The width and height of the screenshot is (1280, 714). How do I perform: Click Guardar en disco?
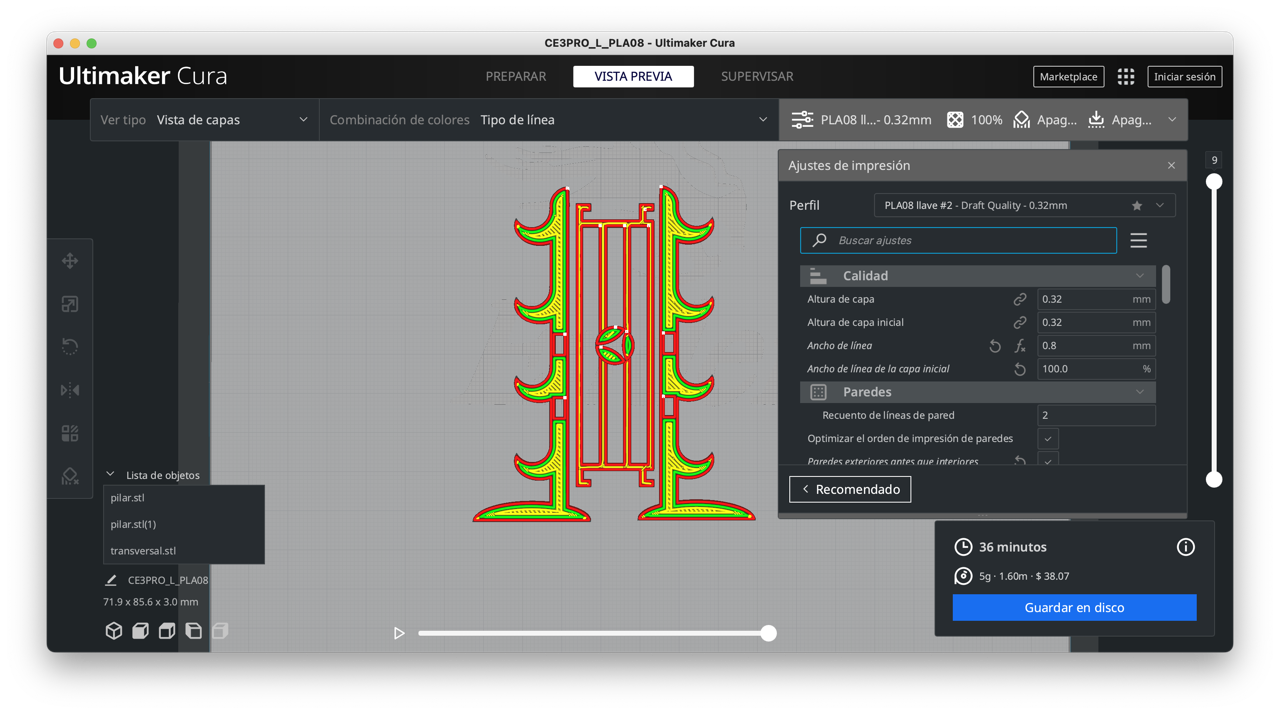1074,608
